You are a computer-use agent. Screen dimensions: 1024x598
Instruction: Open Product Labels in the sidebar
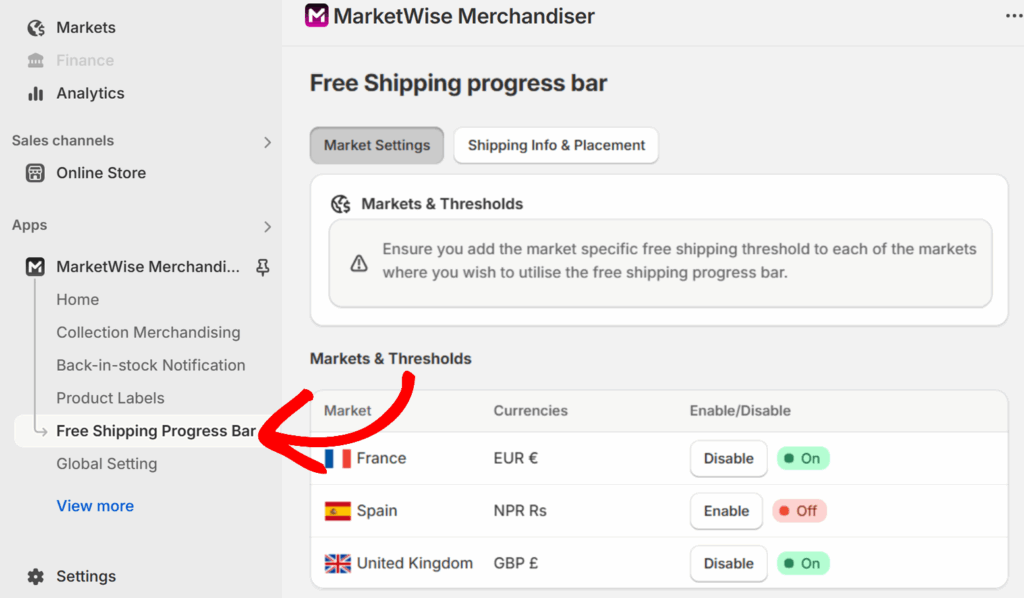coord(110,398)
